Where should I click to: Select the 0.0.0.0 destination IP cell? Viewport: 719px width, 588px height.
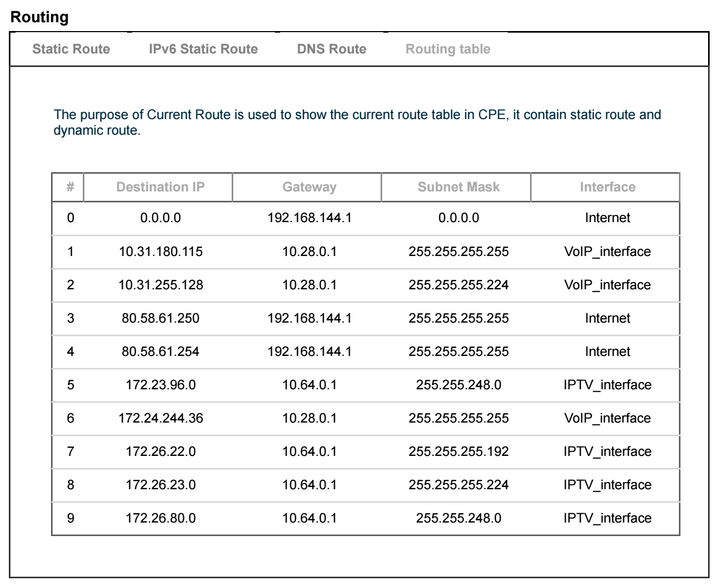tap(160, 218)
